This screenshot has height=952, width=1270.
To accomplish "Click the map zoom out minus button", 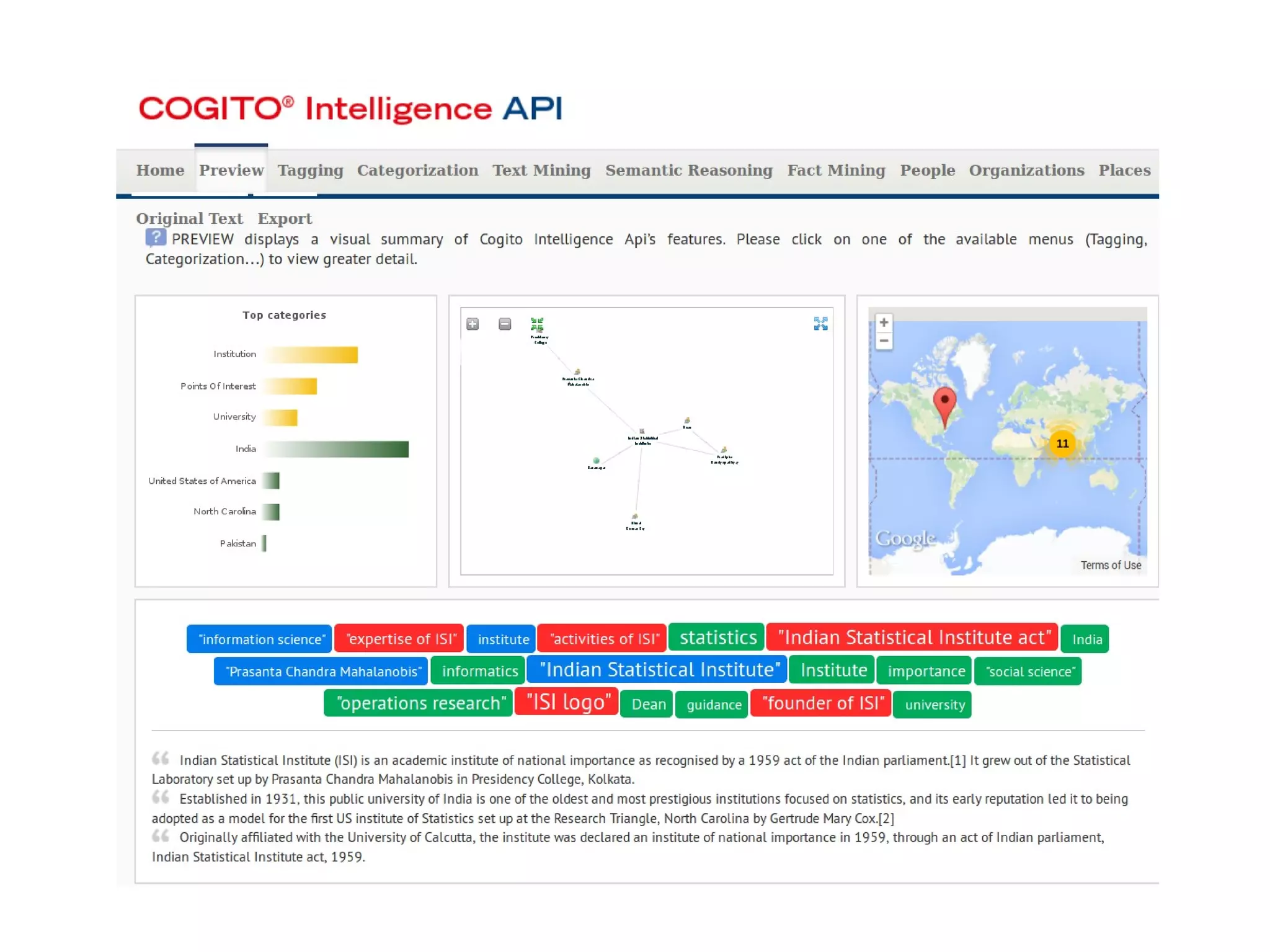I will (884, 340).
